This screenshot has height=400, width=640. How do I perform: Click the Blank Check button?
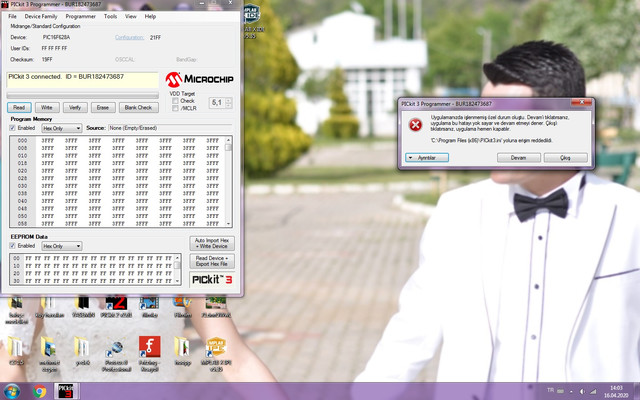(x=139, y=108)
